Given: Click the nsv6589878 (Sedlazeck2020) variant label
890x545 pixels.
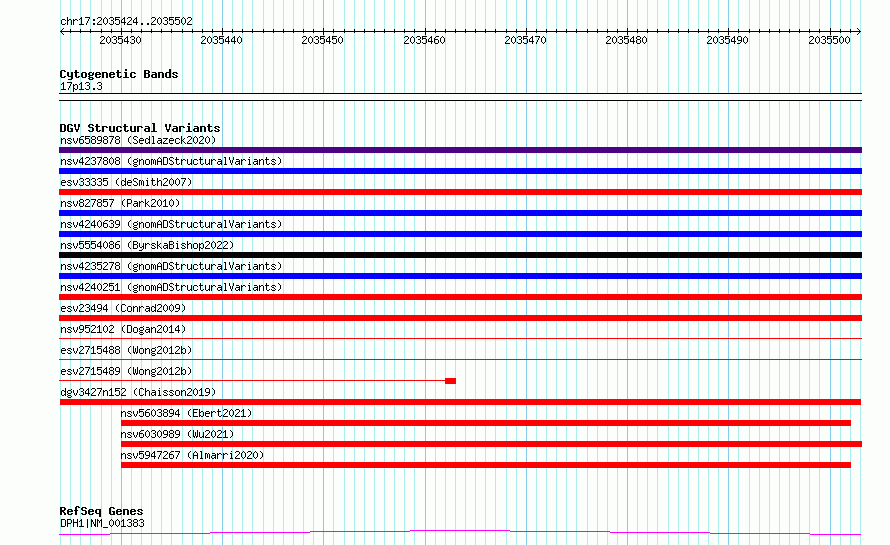Looking at the screenshot, I should click(x=138, y=140).
